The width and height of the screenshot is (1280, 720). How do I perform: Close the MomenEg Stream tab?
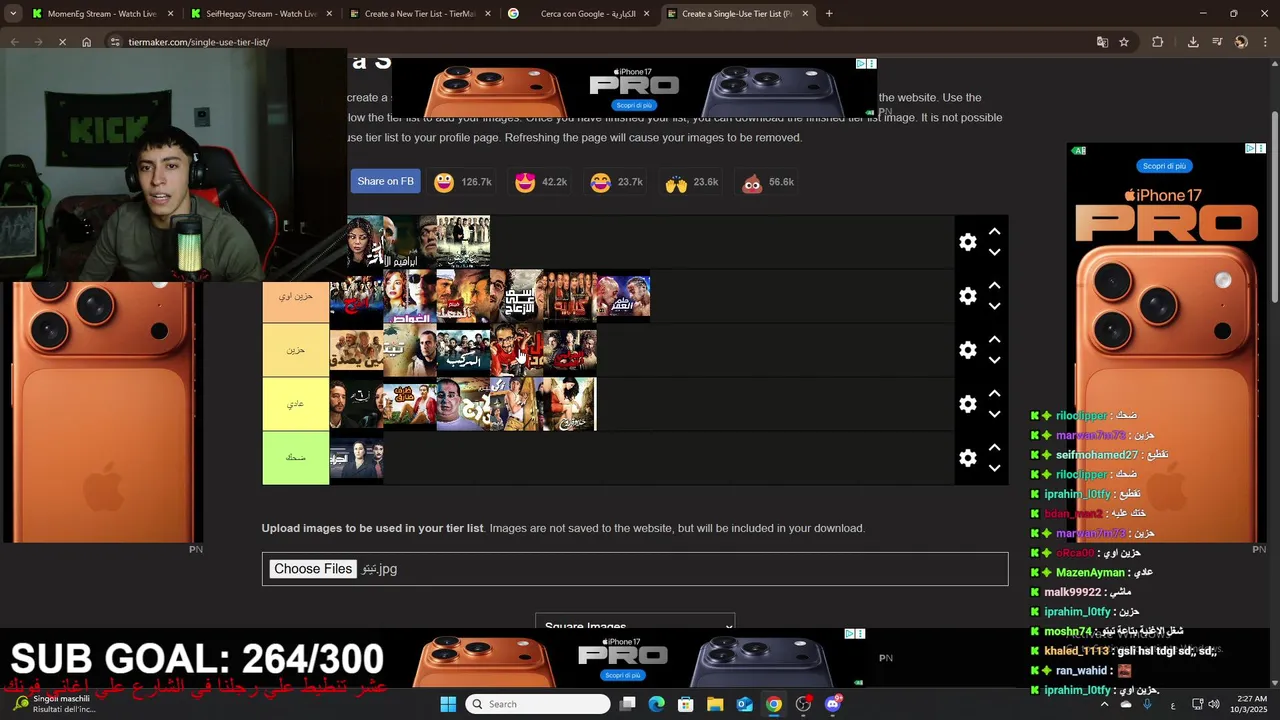click(x=171, y=14)
